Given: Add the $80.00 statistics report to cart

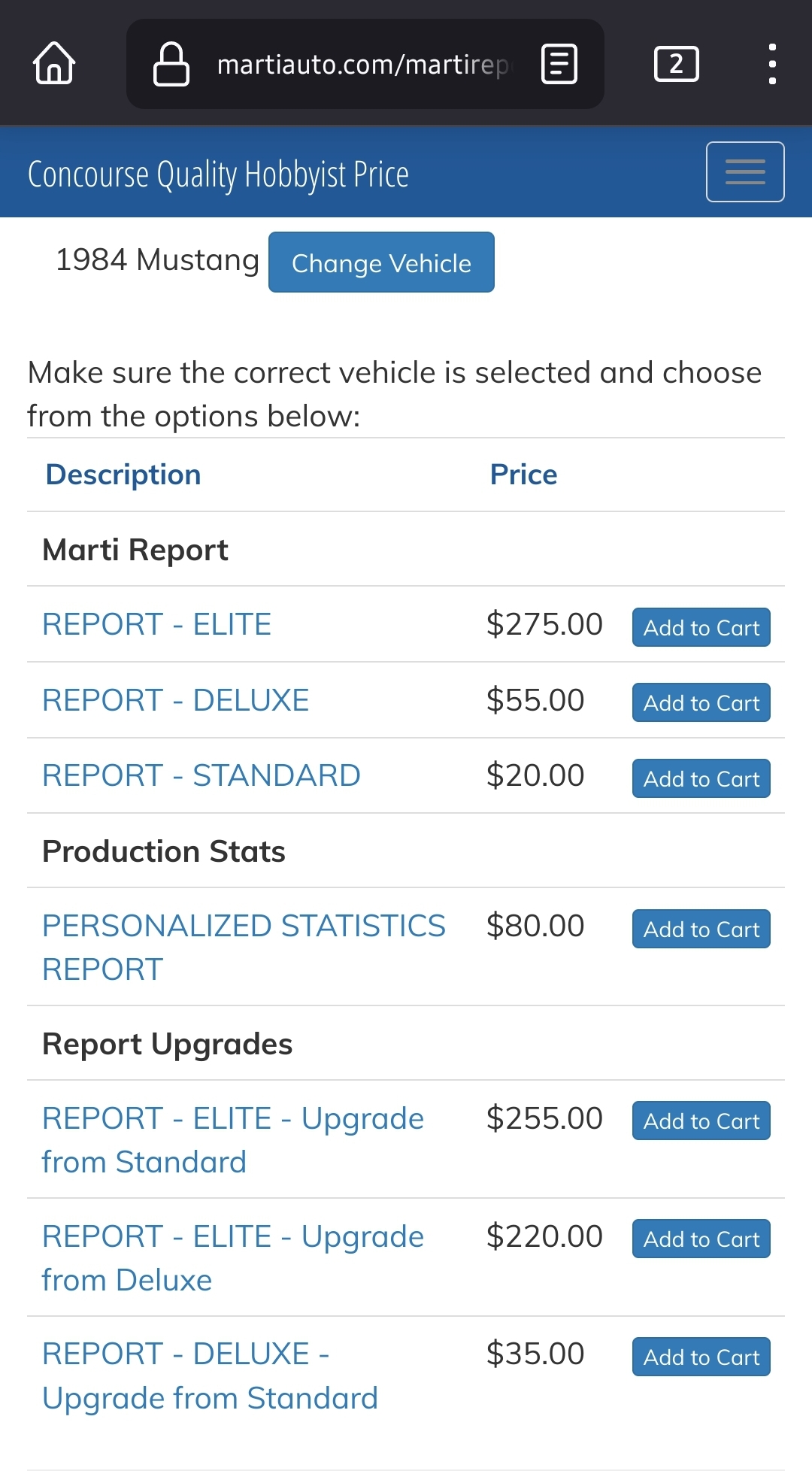Looking at the screenshot, I should 701,929.
